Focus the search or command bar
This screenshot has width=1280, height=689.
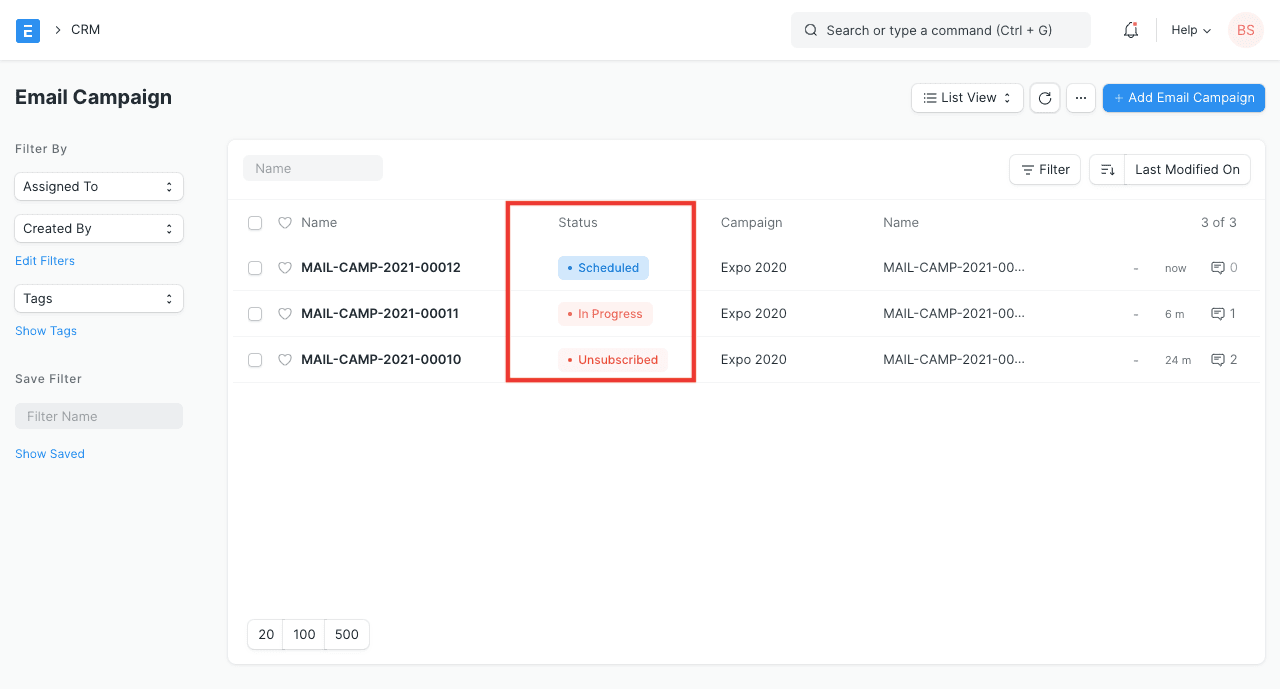(x=941, y=30)
